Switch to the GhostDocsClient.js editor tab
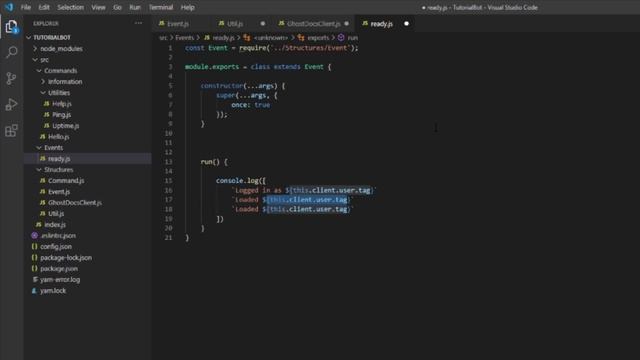 313,24
